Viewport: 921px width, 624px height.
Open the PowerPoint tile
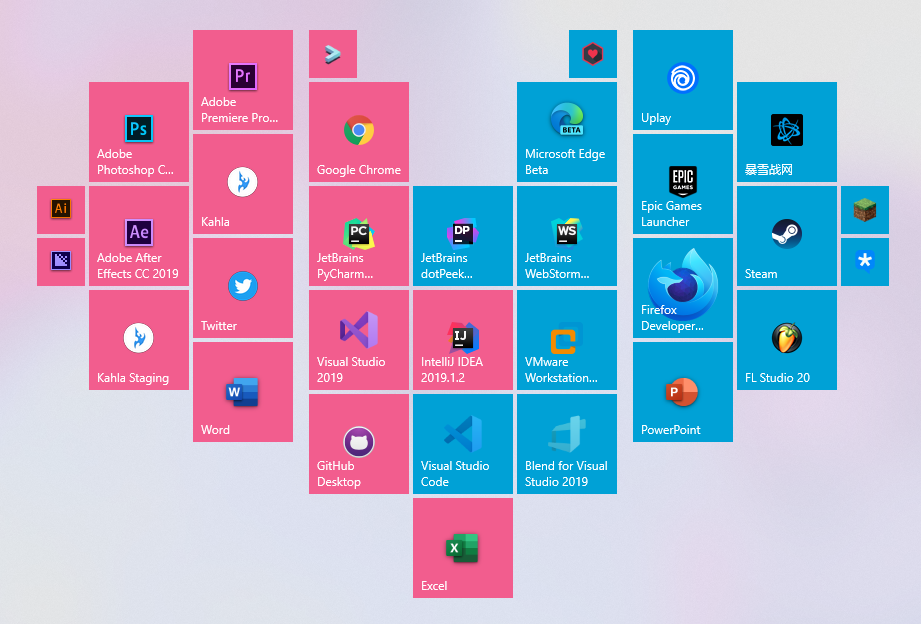pyautogui.click(x=683, y=392)
